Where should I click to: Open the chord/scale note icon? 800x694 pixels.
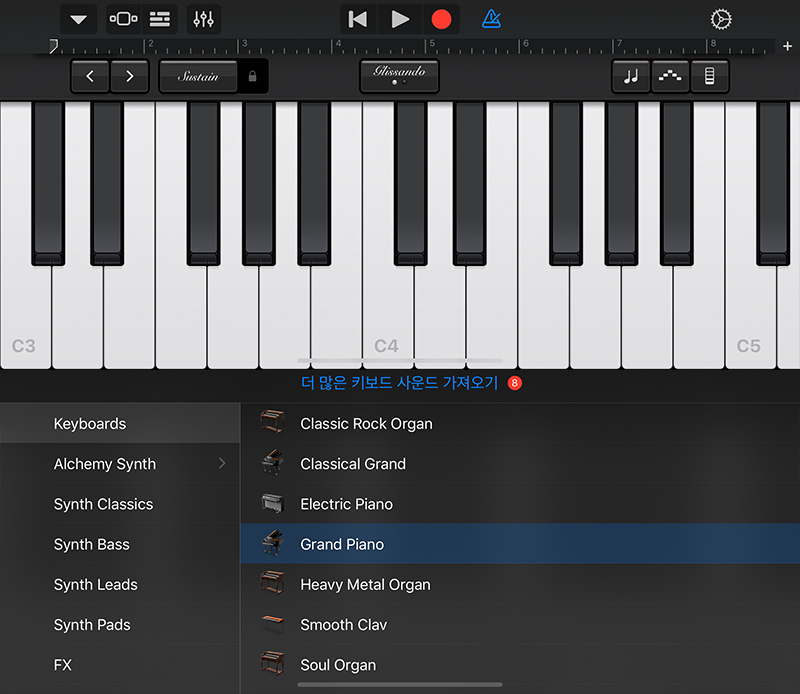631,76
